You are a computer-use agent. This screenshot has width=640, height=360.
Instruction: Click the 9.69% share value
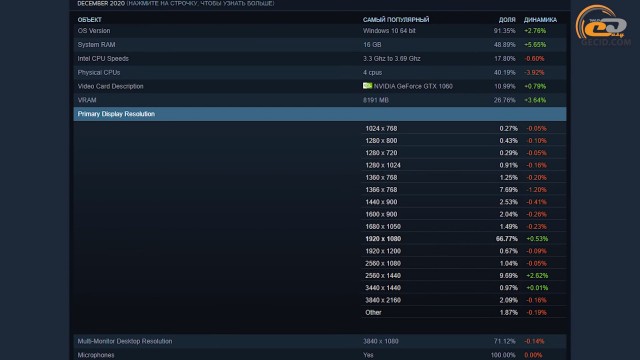[509, 276]
